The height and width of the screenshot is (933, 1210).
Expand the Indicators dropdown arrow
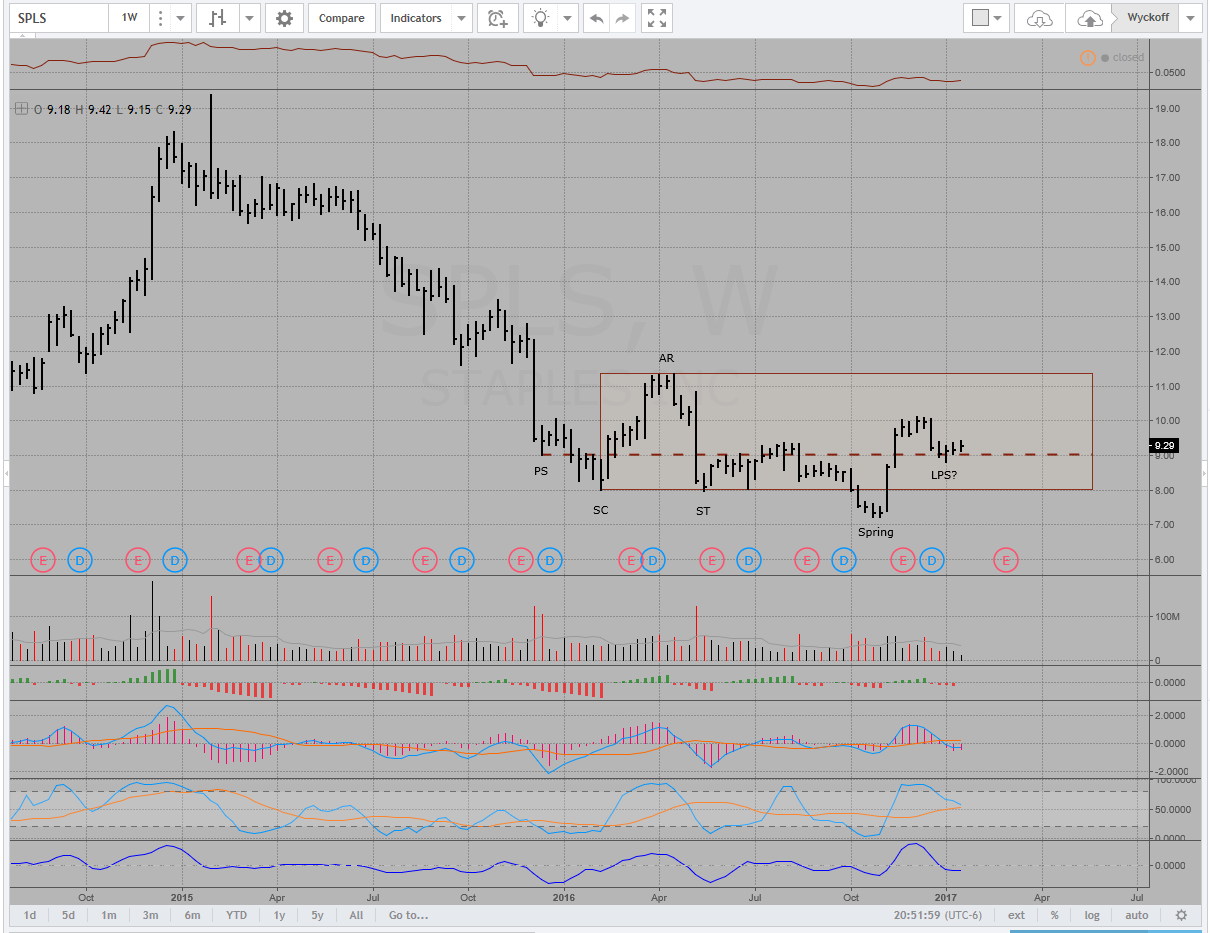(461, 18)
